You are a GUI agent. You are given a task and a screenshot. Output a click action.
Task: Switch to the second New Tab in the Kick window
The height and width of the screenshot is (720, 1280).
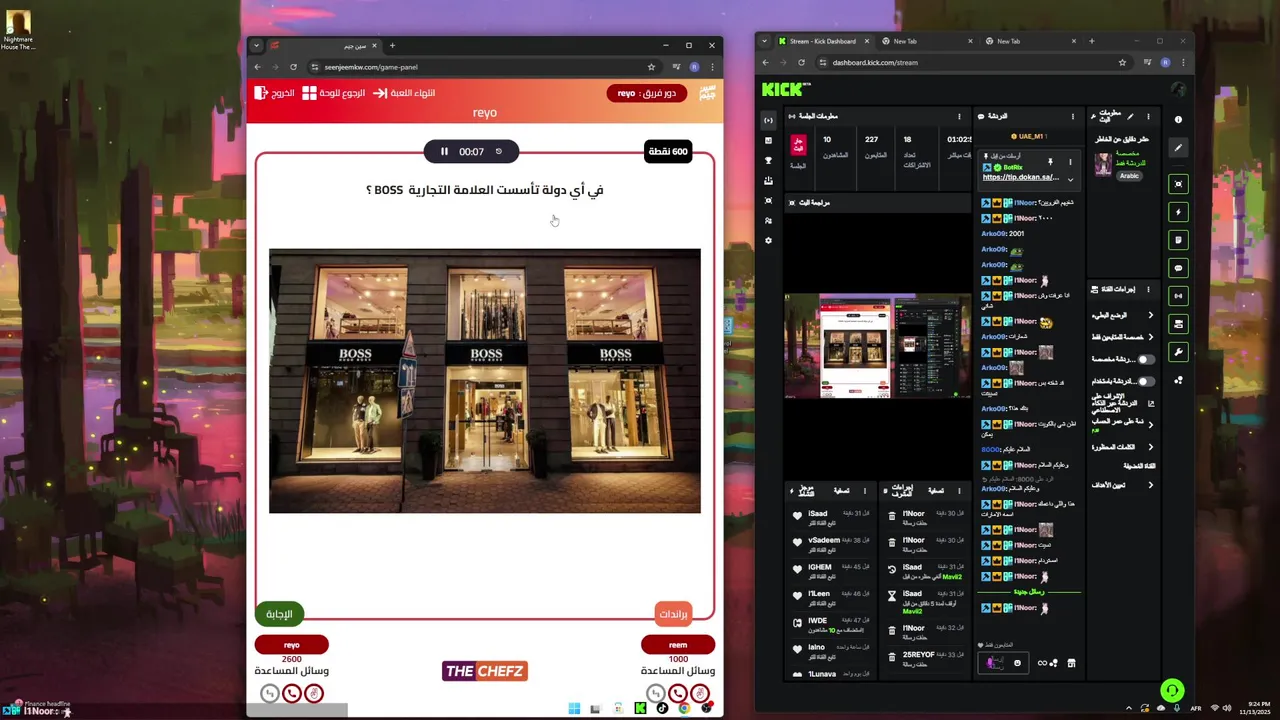coord(1031,41)
